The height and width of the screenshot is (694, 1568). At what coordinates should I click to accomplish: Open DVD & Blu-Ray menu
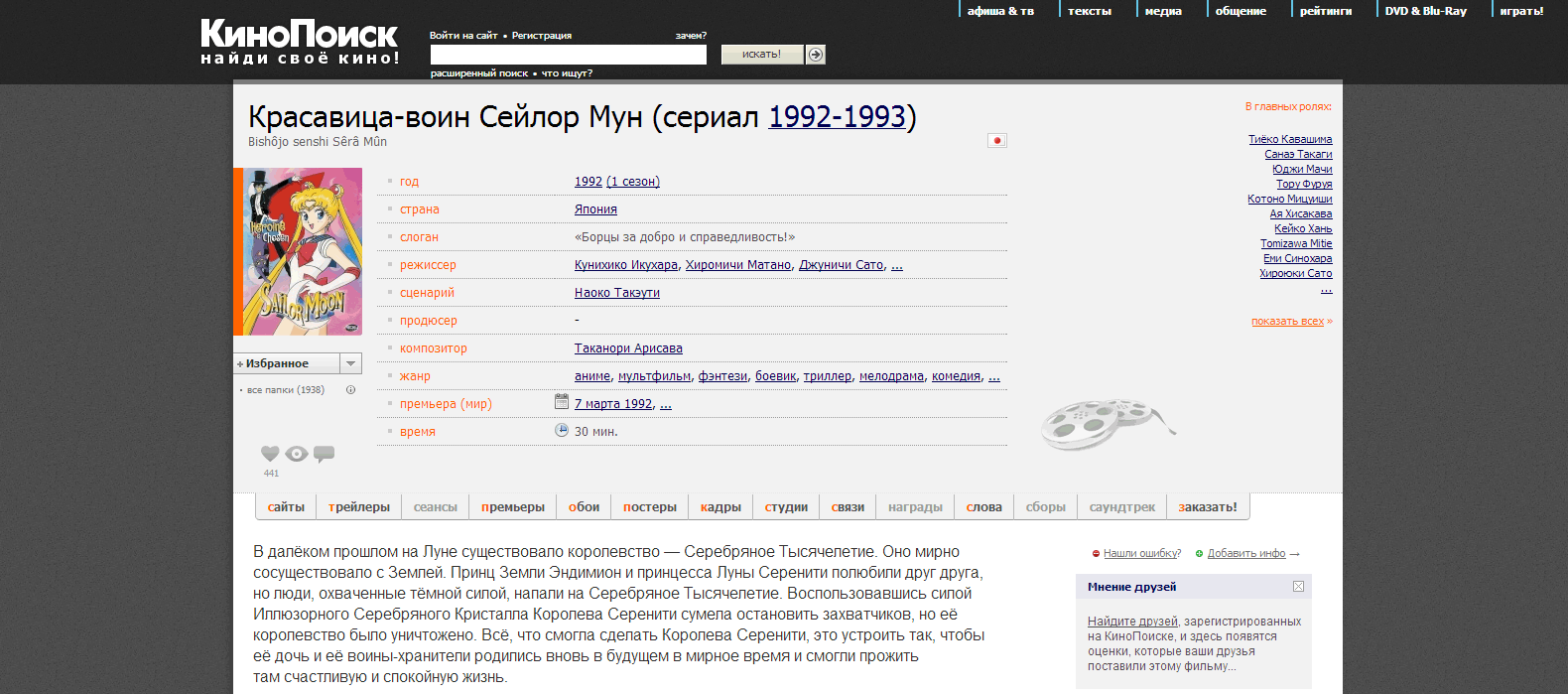(1425, 11)
